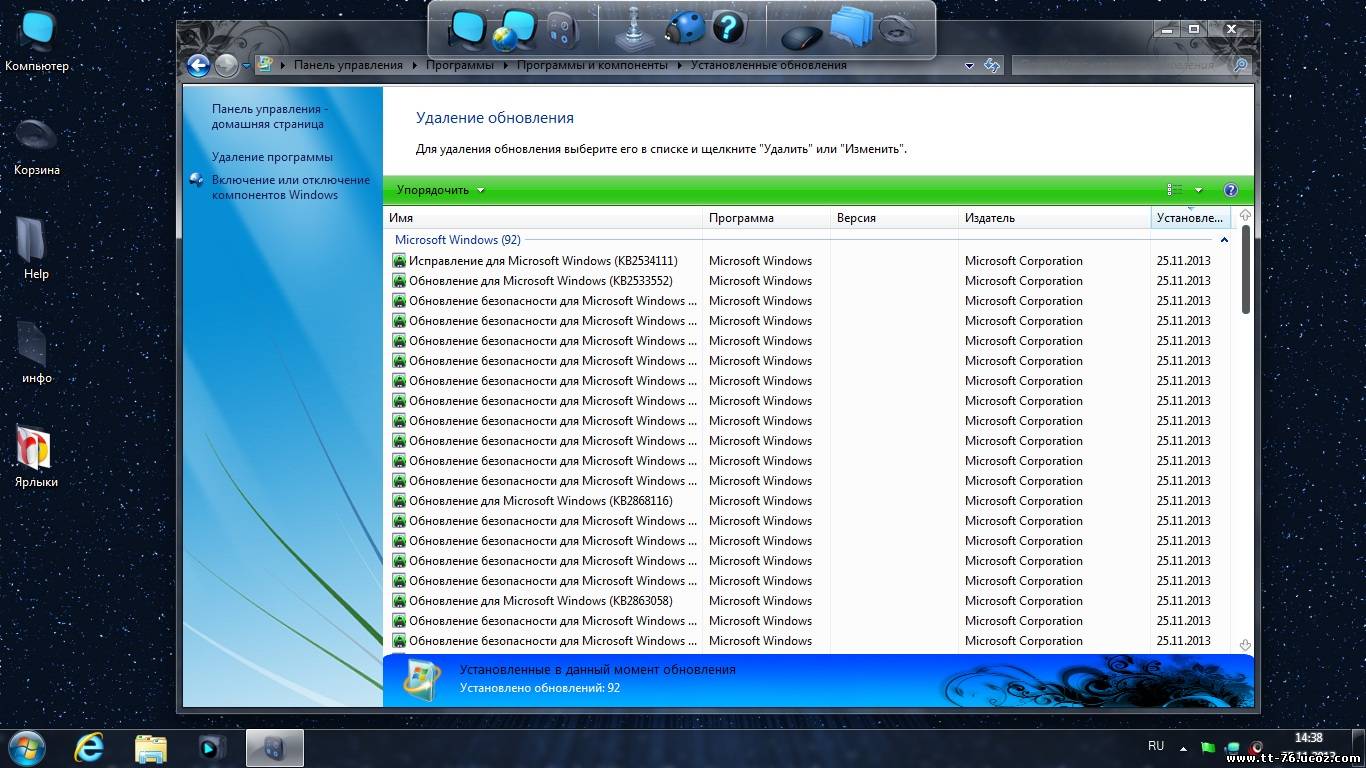The width and height of the screenshot is (1366, 768).
Task: Open the control panel gadget icon in dock
Action: coord(563,30)
